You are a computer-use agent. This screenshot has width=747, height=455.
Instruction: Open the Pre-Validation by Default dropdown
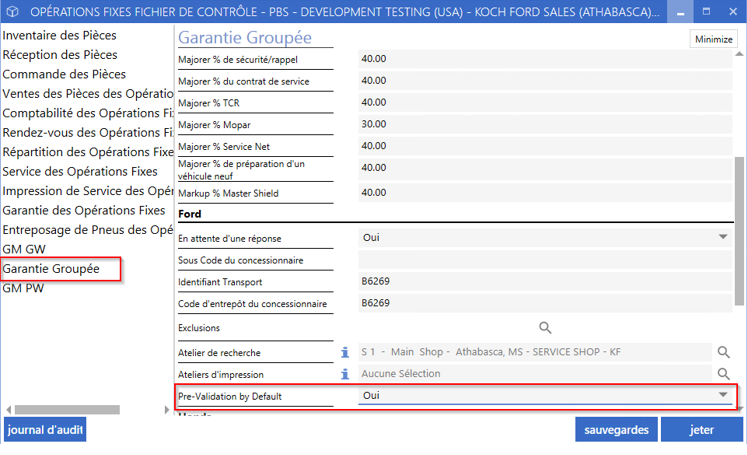pos(723,394)
